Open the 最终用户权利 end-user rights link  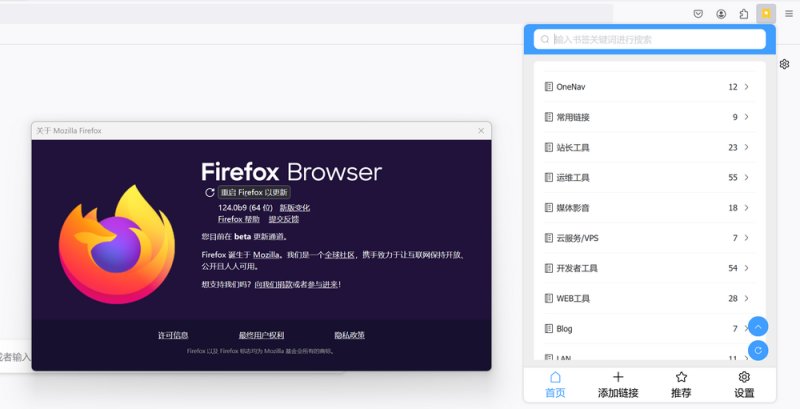pos(261,335)
